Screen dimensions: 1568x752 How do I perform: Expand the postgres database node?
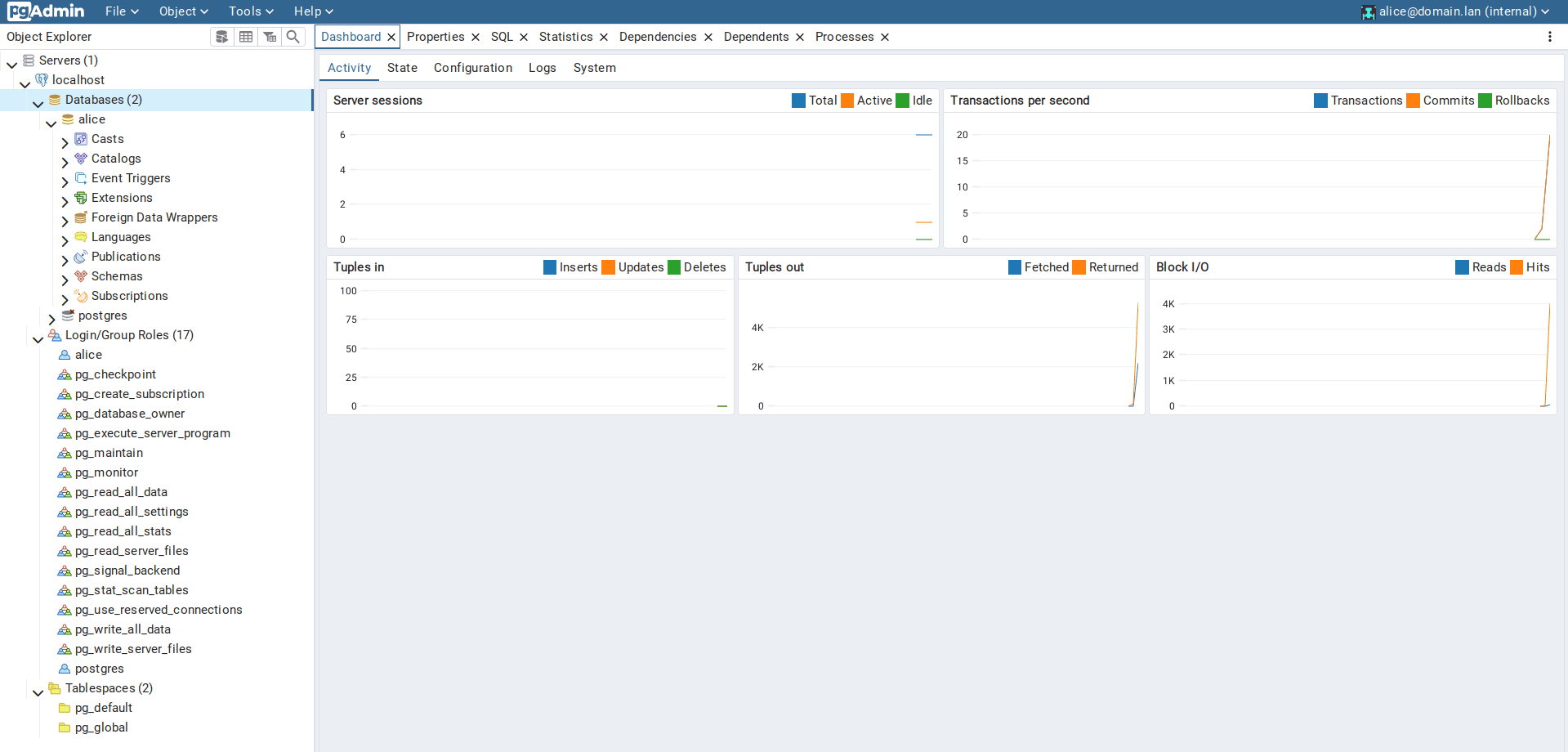click(x=51, y=316)
